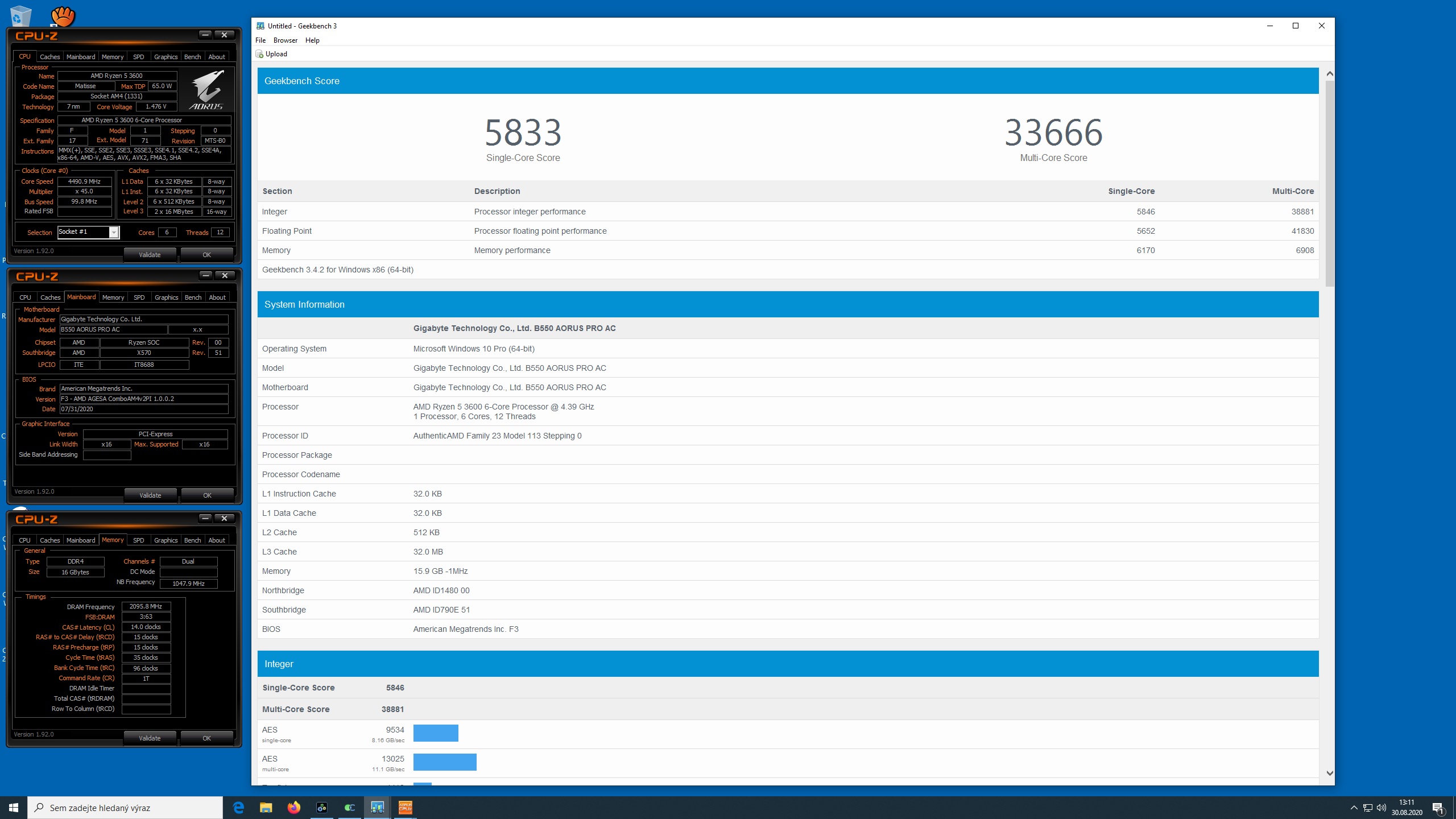
Task: Click the Upload icon in Geekbench toolbar
Action: pos(259,54)
